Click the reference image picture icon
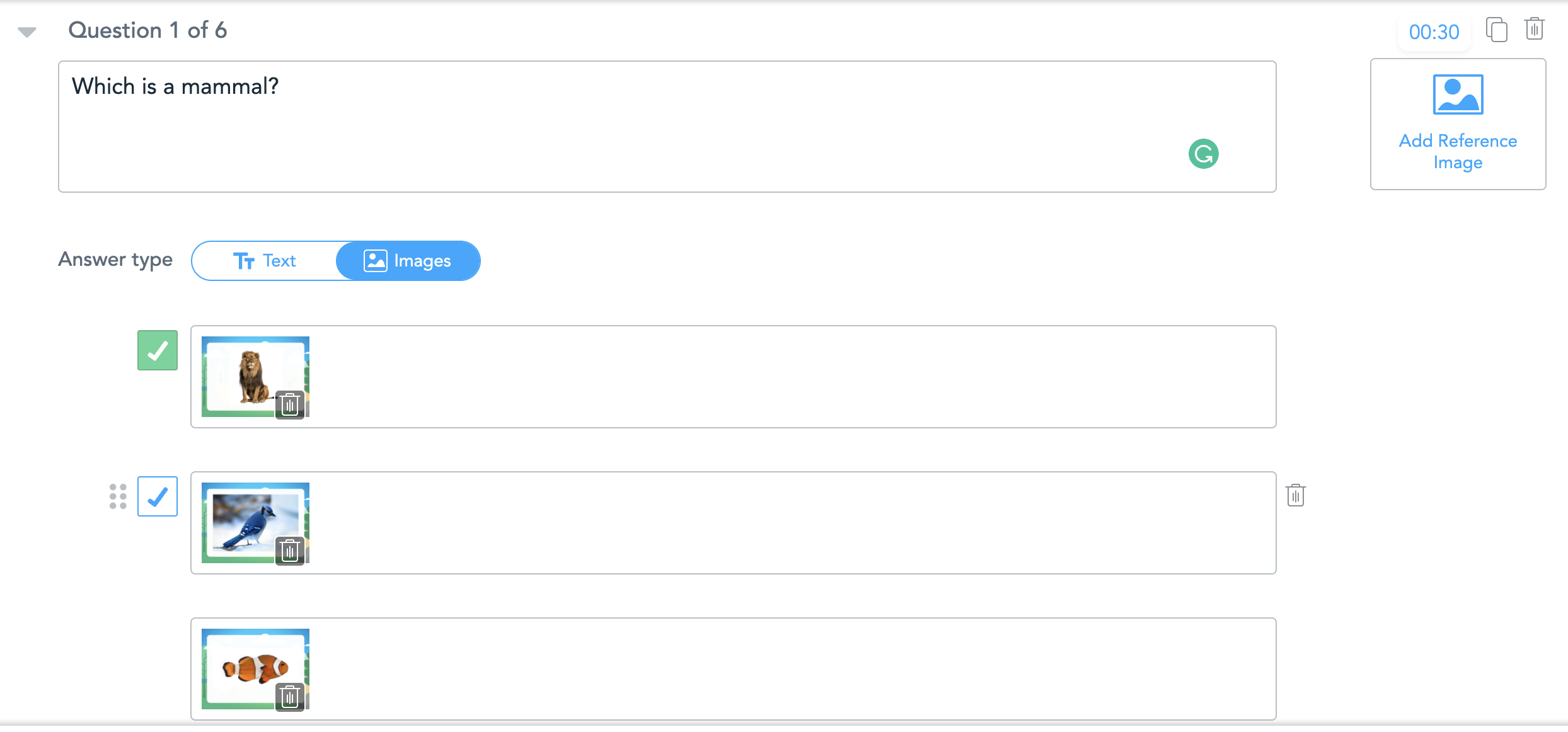This screenshot has width=1568, height=732. [x=1458, y=94]
